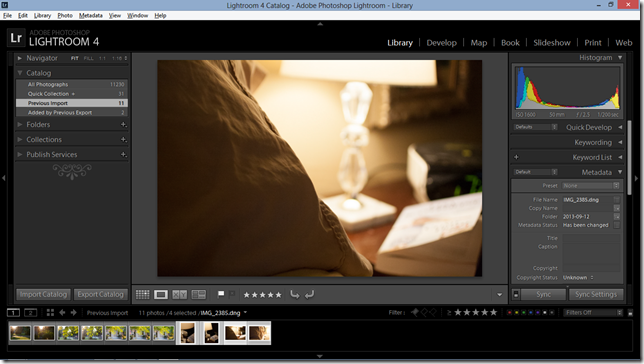This screenshot has width=644, height=364.
Task: Collapse top module picker arrow
Action: [x=320, y=24]
